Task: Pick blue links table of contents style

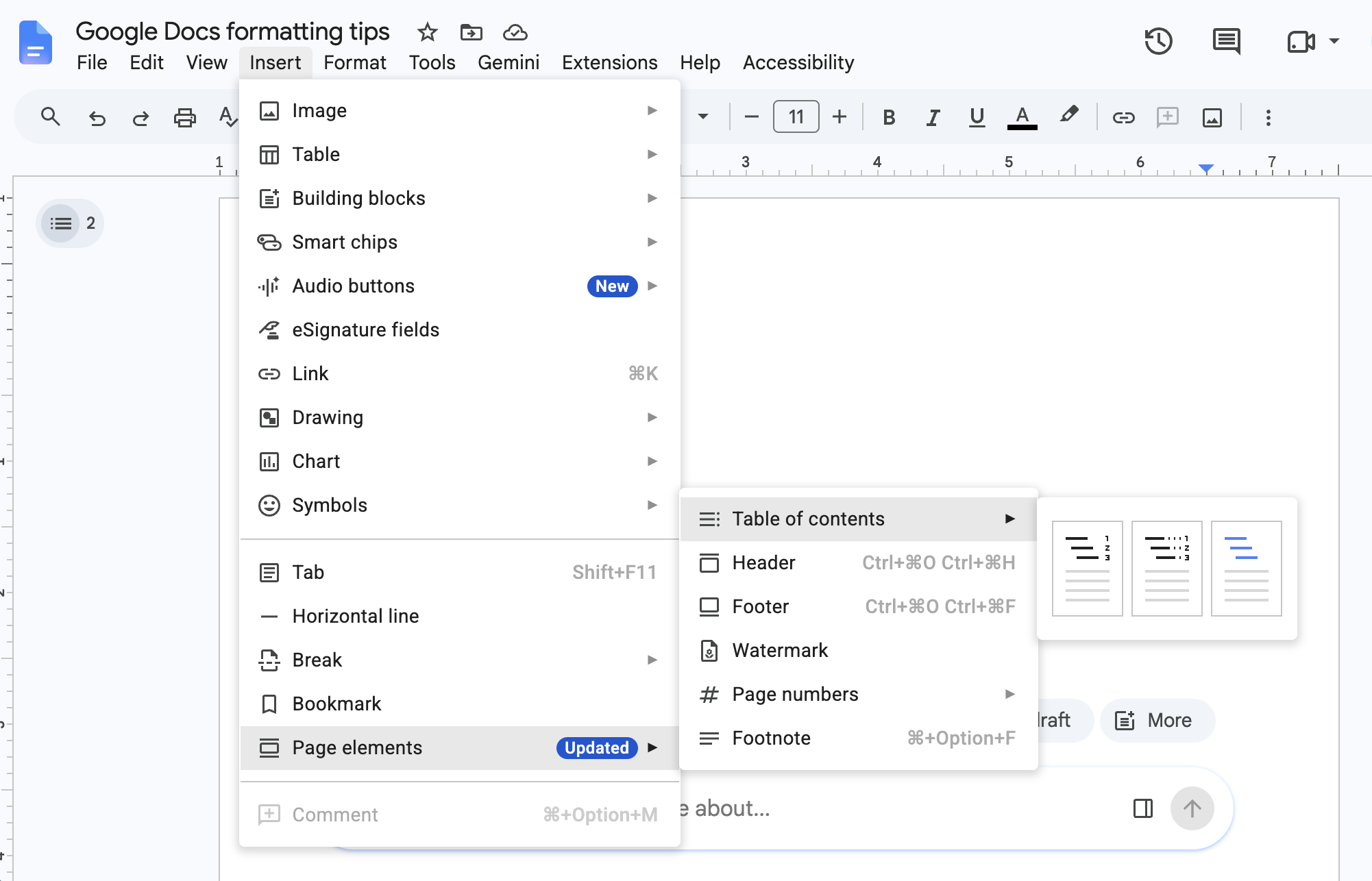Action: pyautogui.click(x=1246, y=569)
